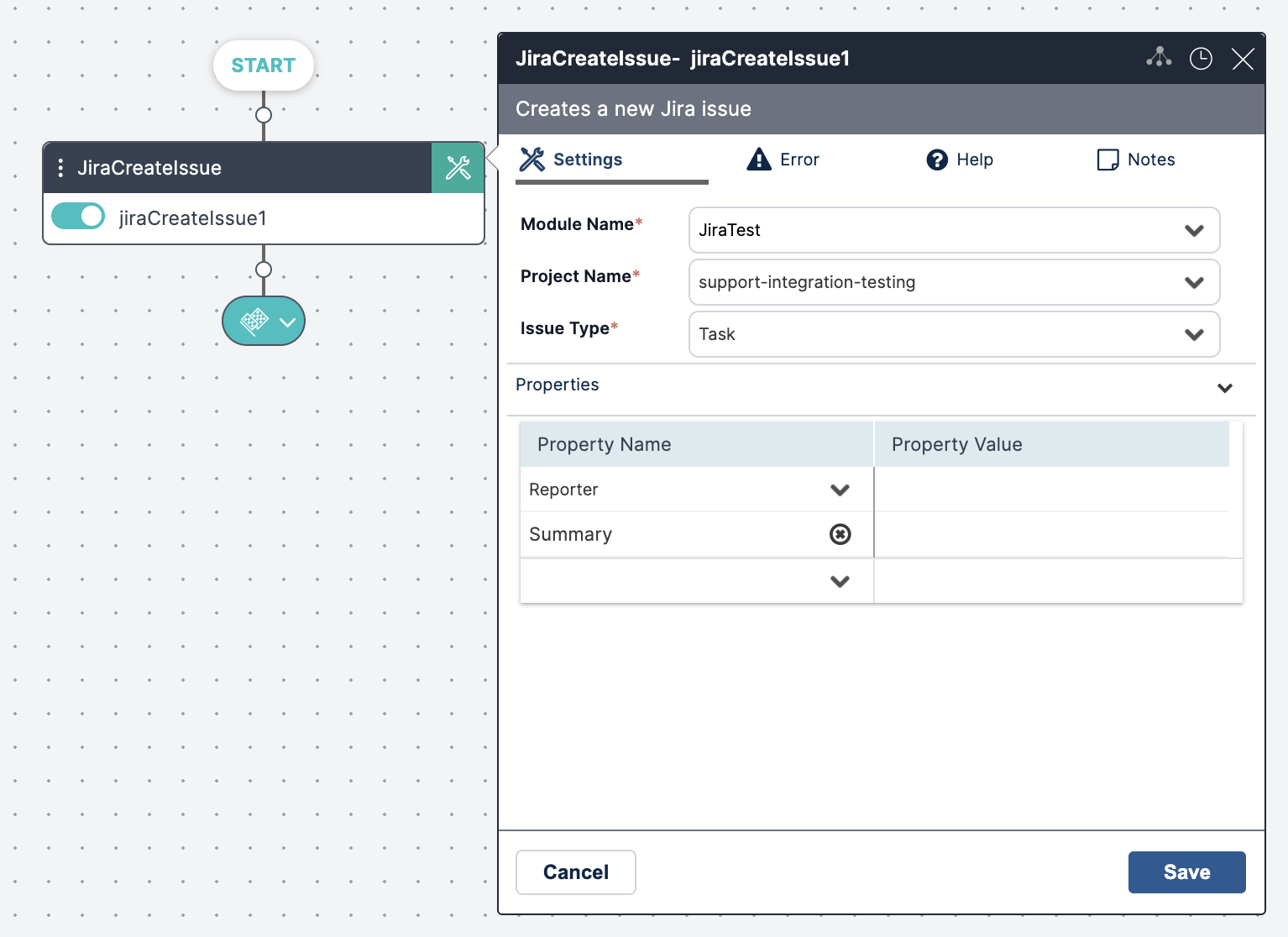The height and width of the screenshot is (937, 1288).
Task: Switch to the Notes tab
Action: (1136, 160)
